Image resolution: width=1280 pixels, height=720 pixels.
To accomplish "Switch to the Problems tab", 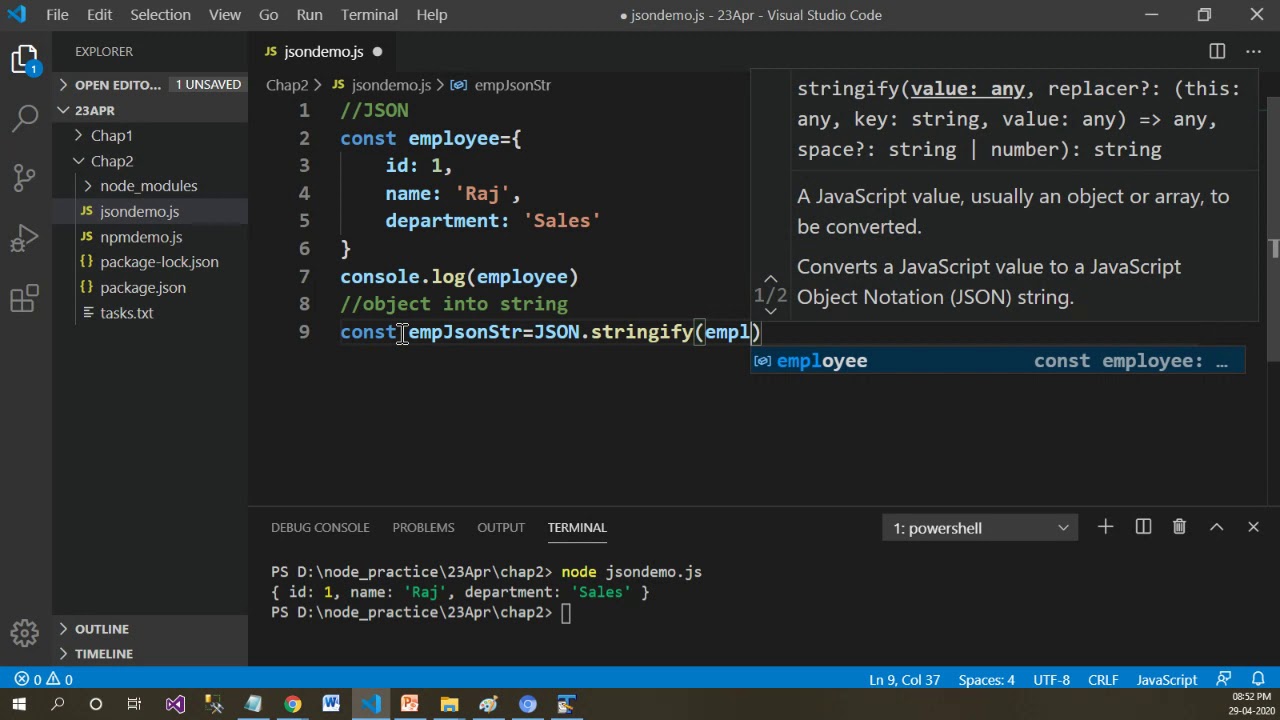I will point(423,527).
